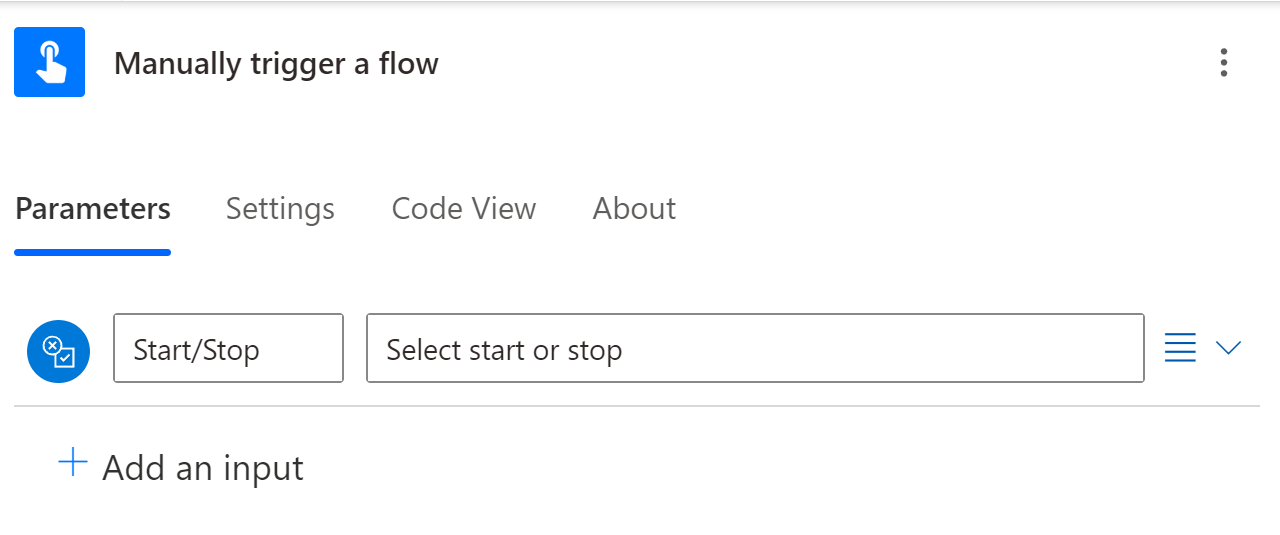Open the Settings tab
The width and height of the screenshot is (1280, 535).
pyautogui.click(x=280, y=208)
